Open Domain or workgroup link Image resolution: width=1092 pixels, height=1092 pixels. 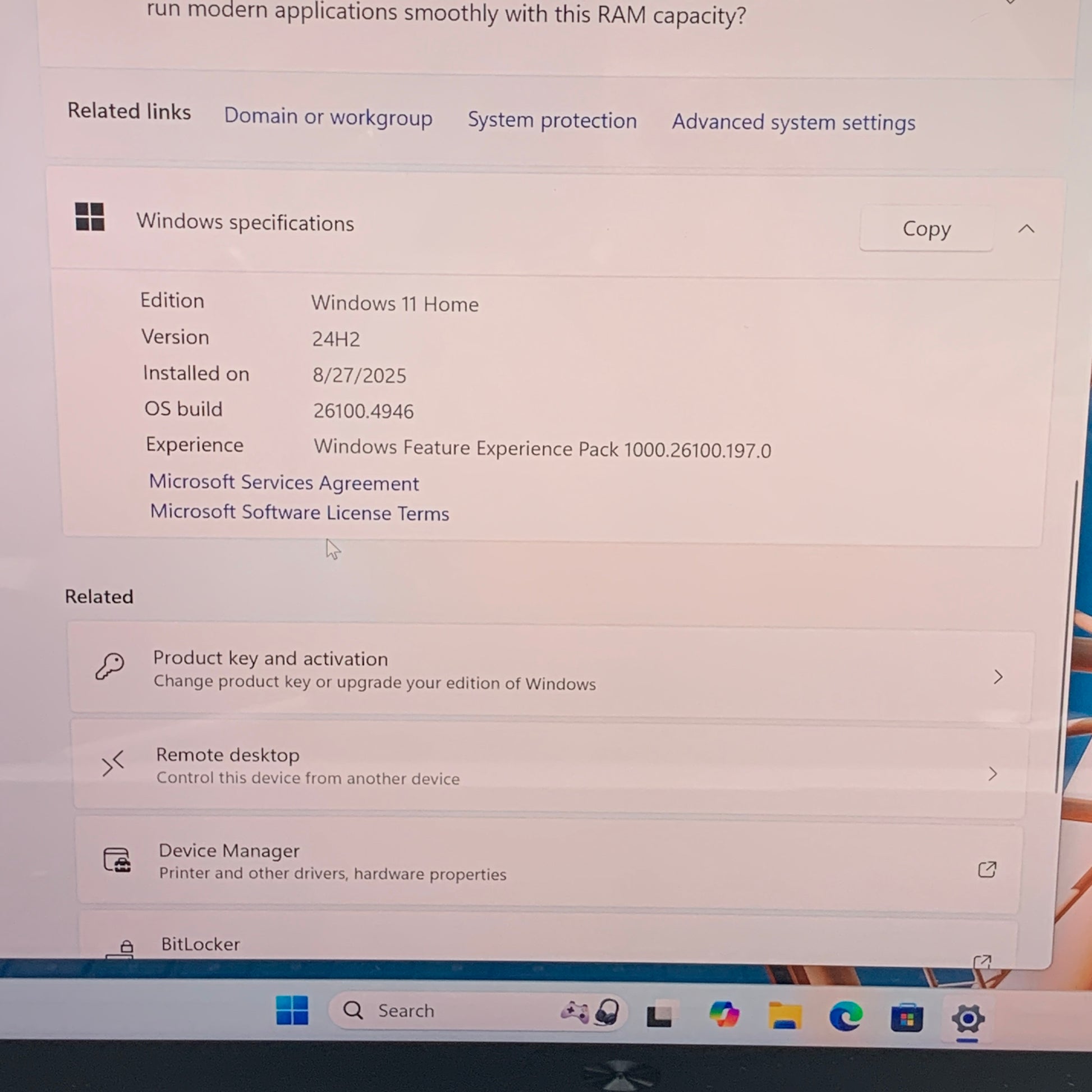(328, 117)
